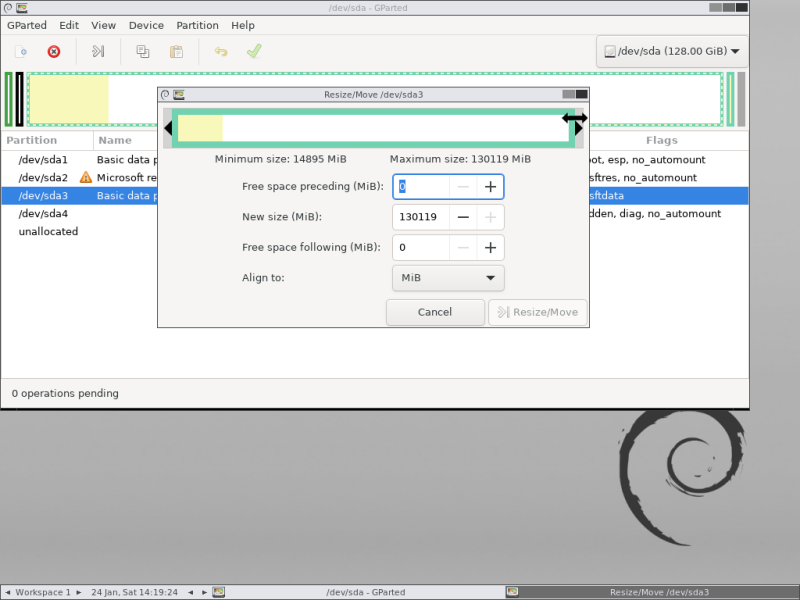Decrease Free space following with minus
The height and width of the screenshot is (600, 800).
(x=463, y=248)
